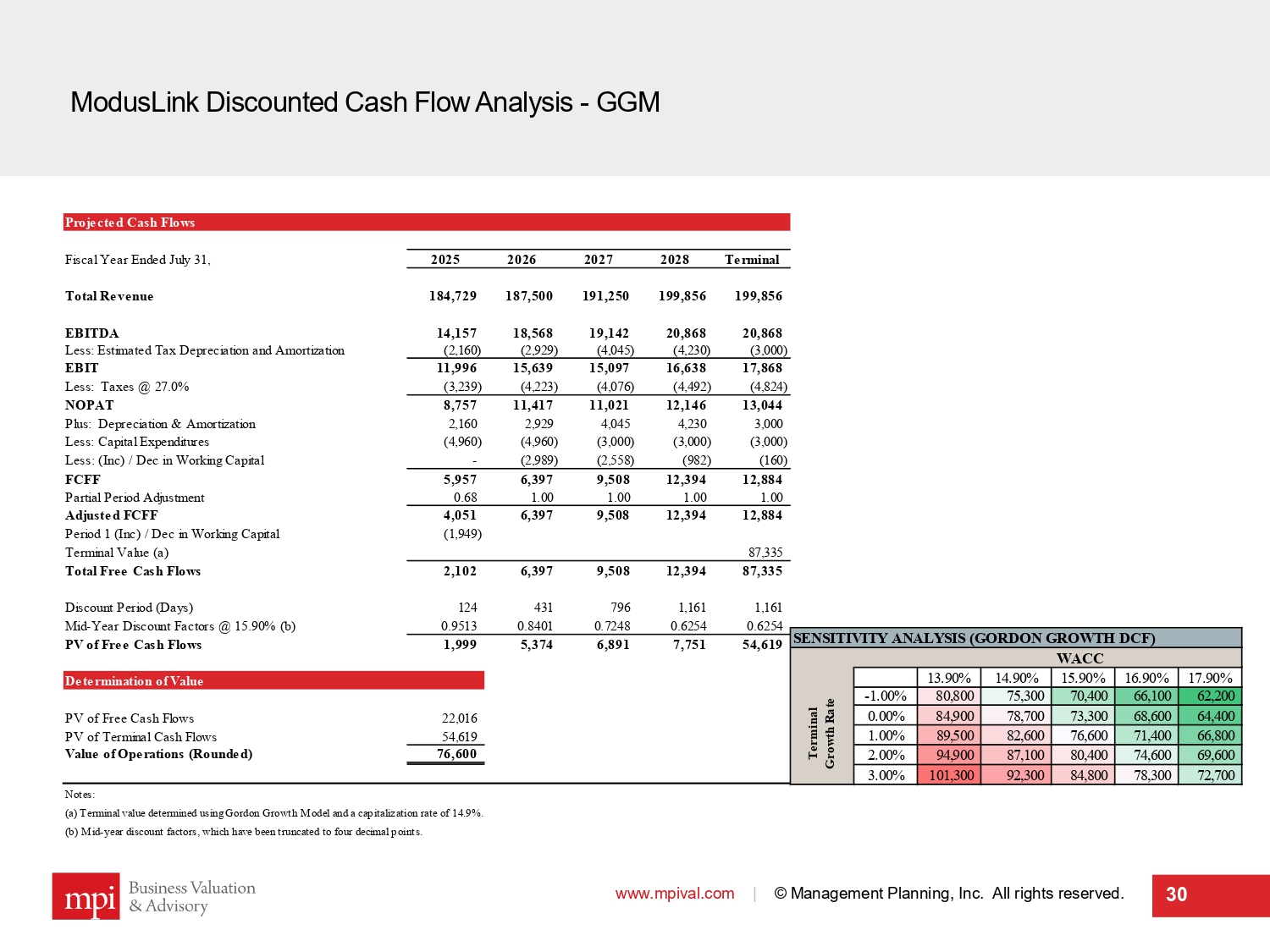Select the 3.00% terminal growth rate row

[x=886, y=775]
